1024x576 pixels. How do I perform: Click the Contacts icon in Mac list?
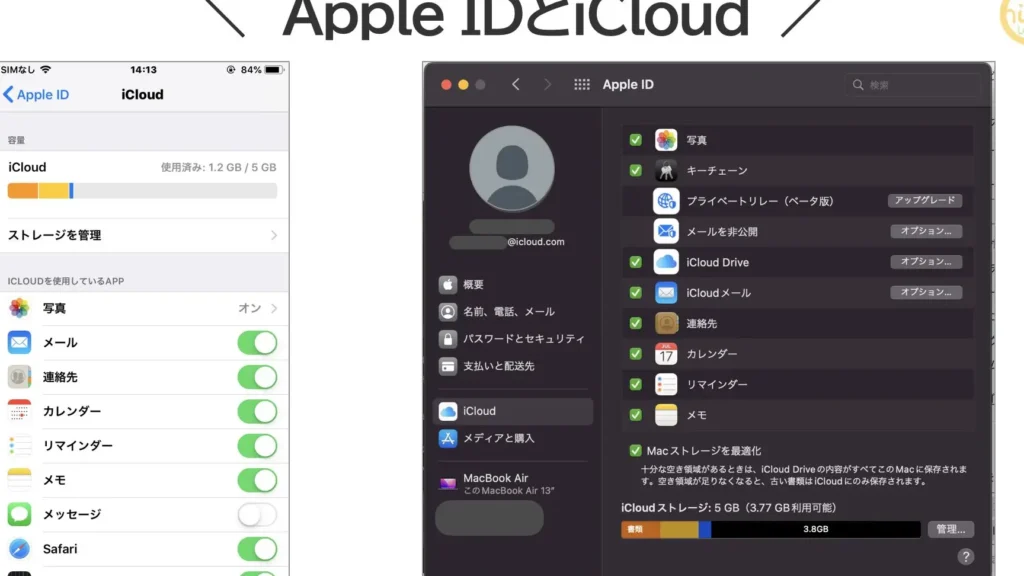click(x=665, y=323)
